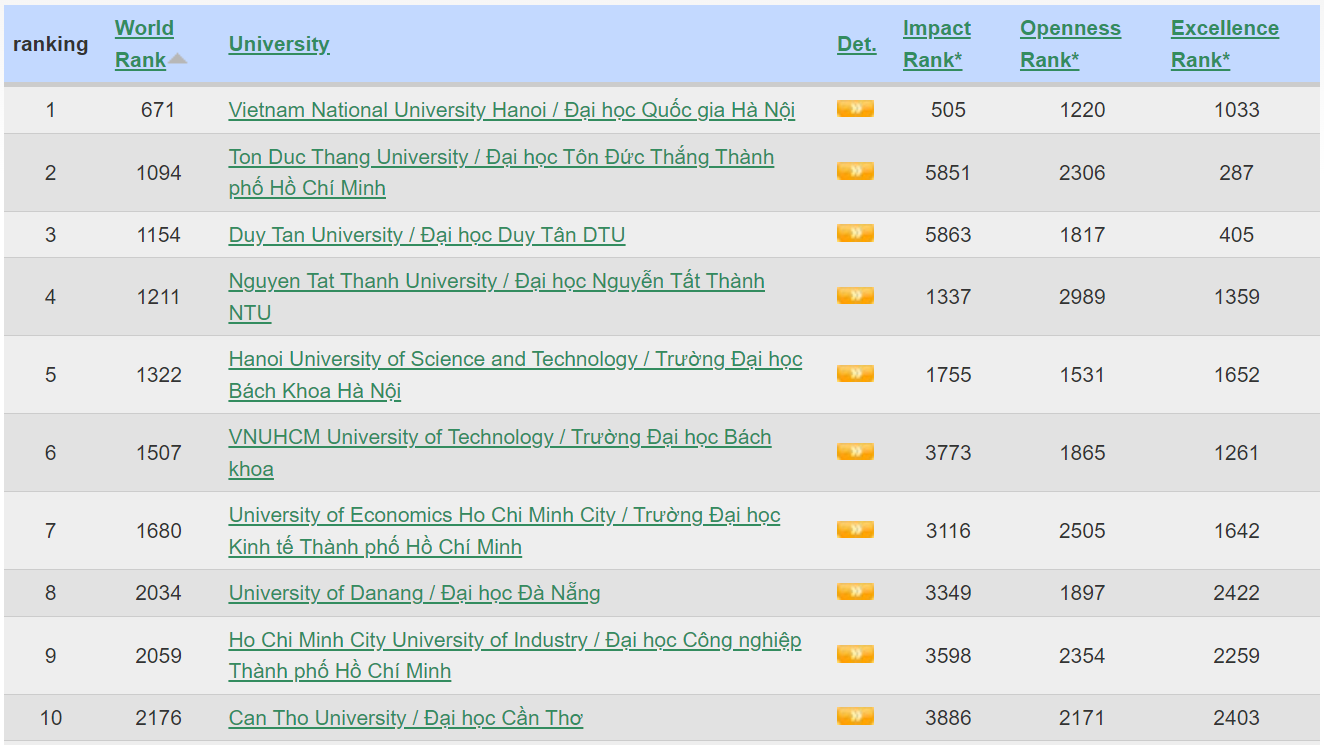Select impact rank value 505
The height and width of the screenshot is (745, 1324).
click(948, 110)
